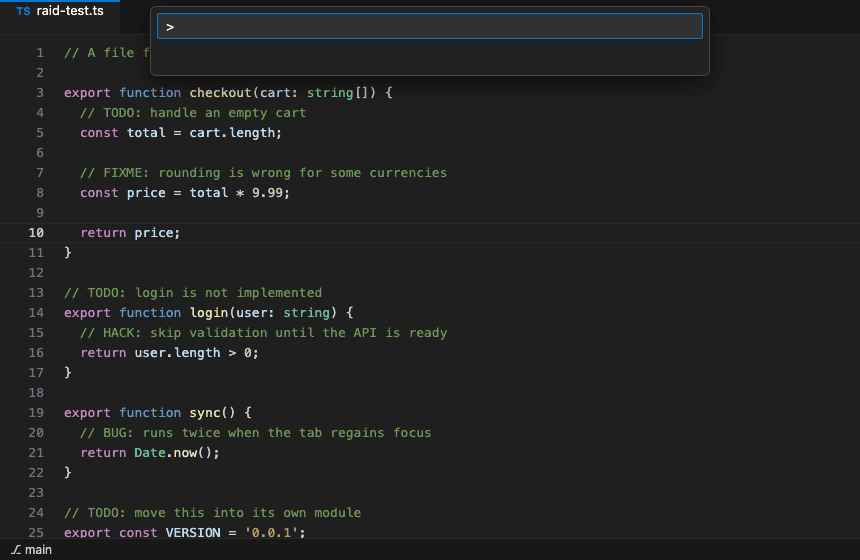The width and height of the screenshot is (860, 560).
Task: Click the FIXME rounding comment line
Action: [263, 173]
